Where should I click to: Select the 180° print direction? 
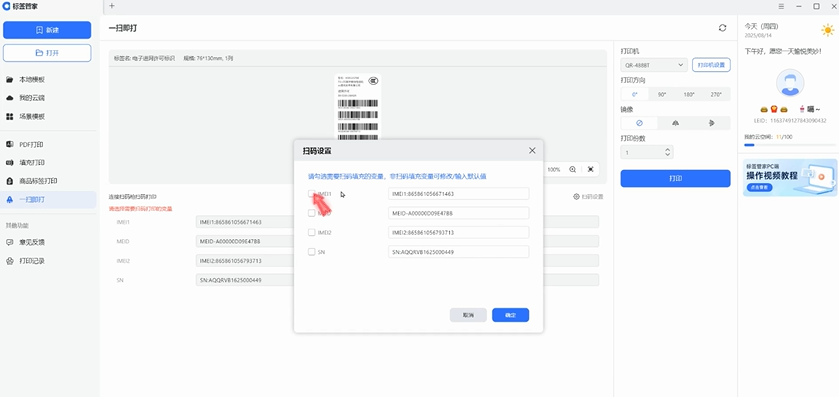(689, 94)
